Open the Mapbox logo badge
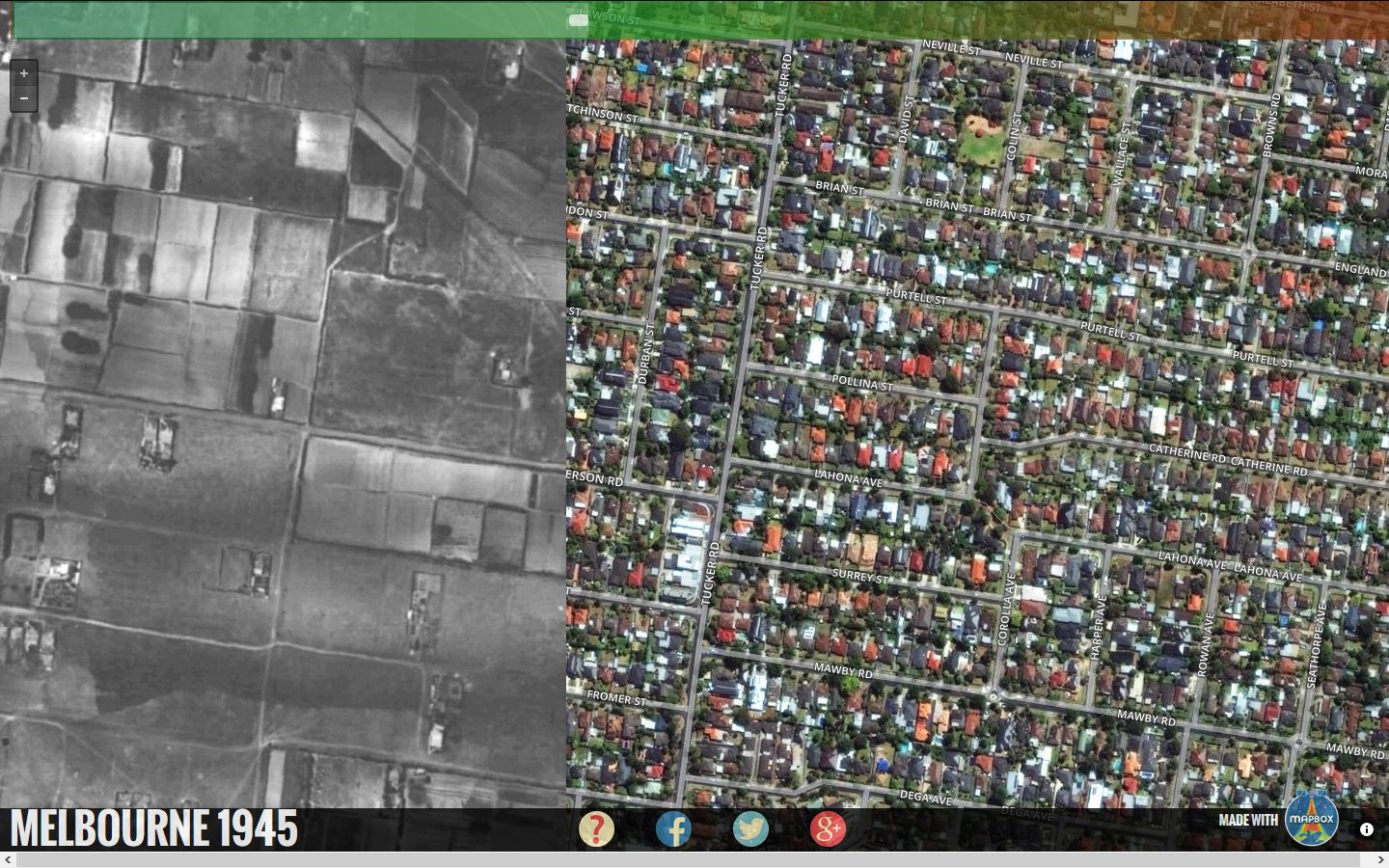1389x868 pixels. [x=1312, y=821]
